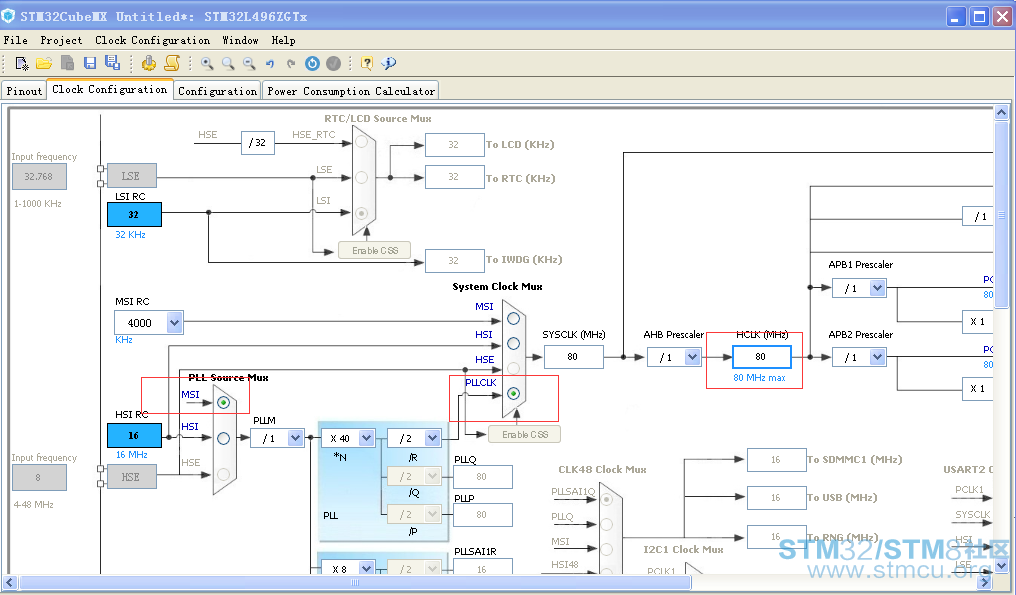1016x595 pixels.
Task: Click the Generate Code gear icon
Action: click(149, 63)
